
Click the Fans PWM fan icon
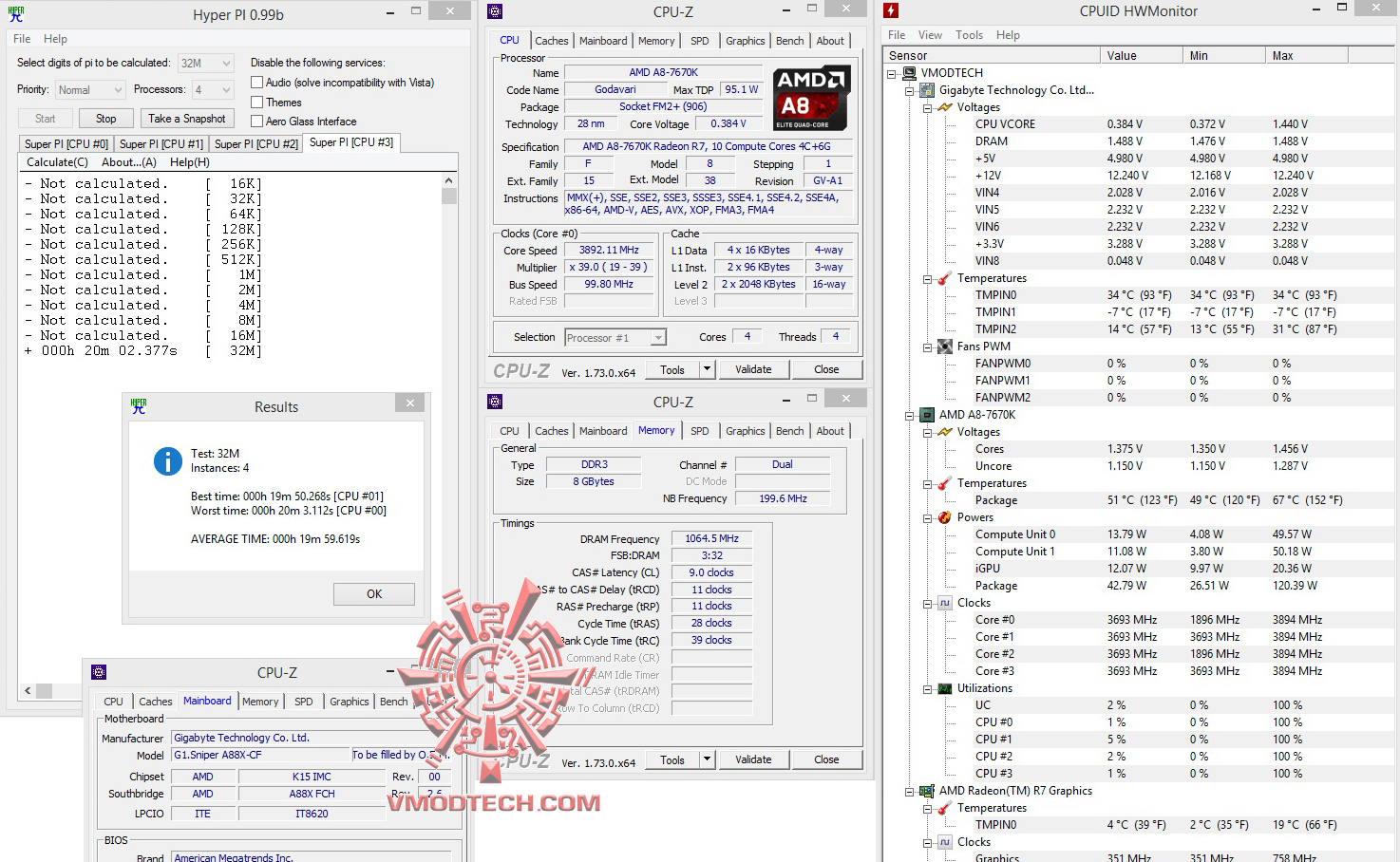tap(945, 347)
